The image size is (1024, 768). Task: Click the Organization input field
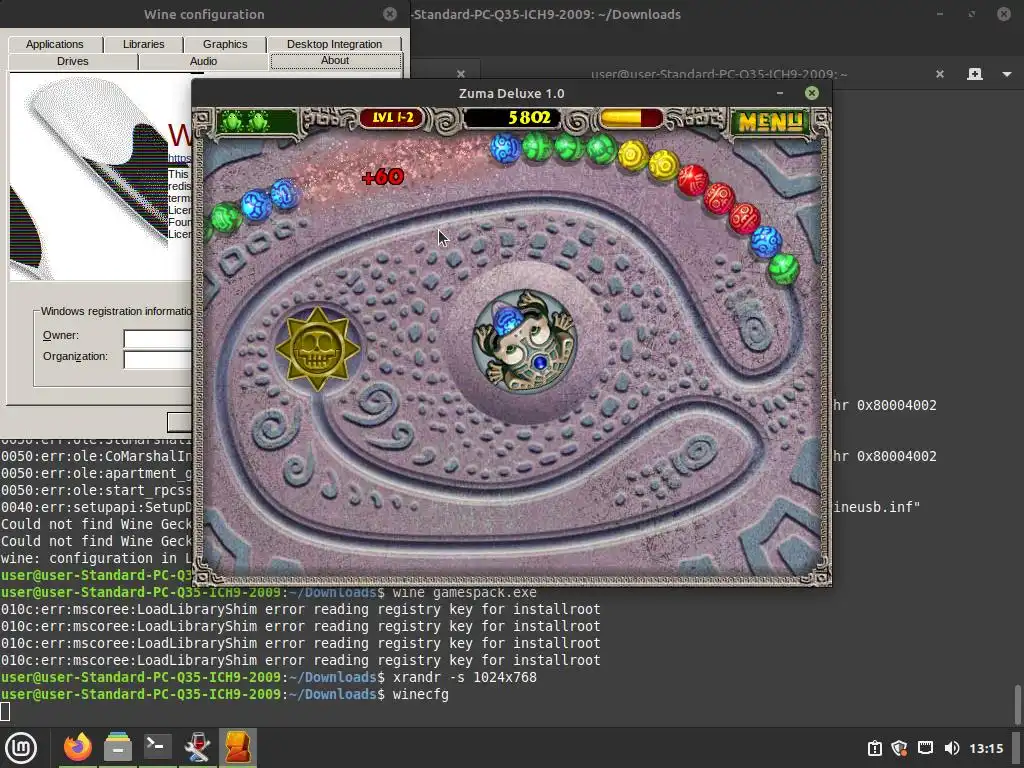coord(157,360)
